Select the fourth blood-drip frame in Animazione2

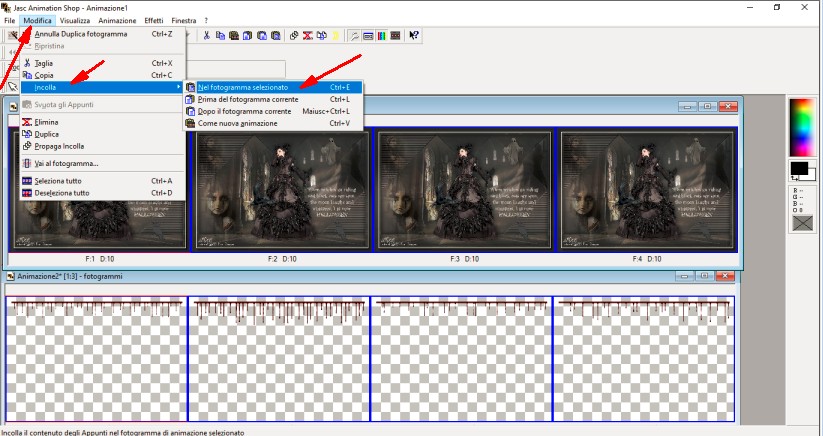[x=643, y=359]
